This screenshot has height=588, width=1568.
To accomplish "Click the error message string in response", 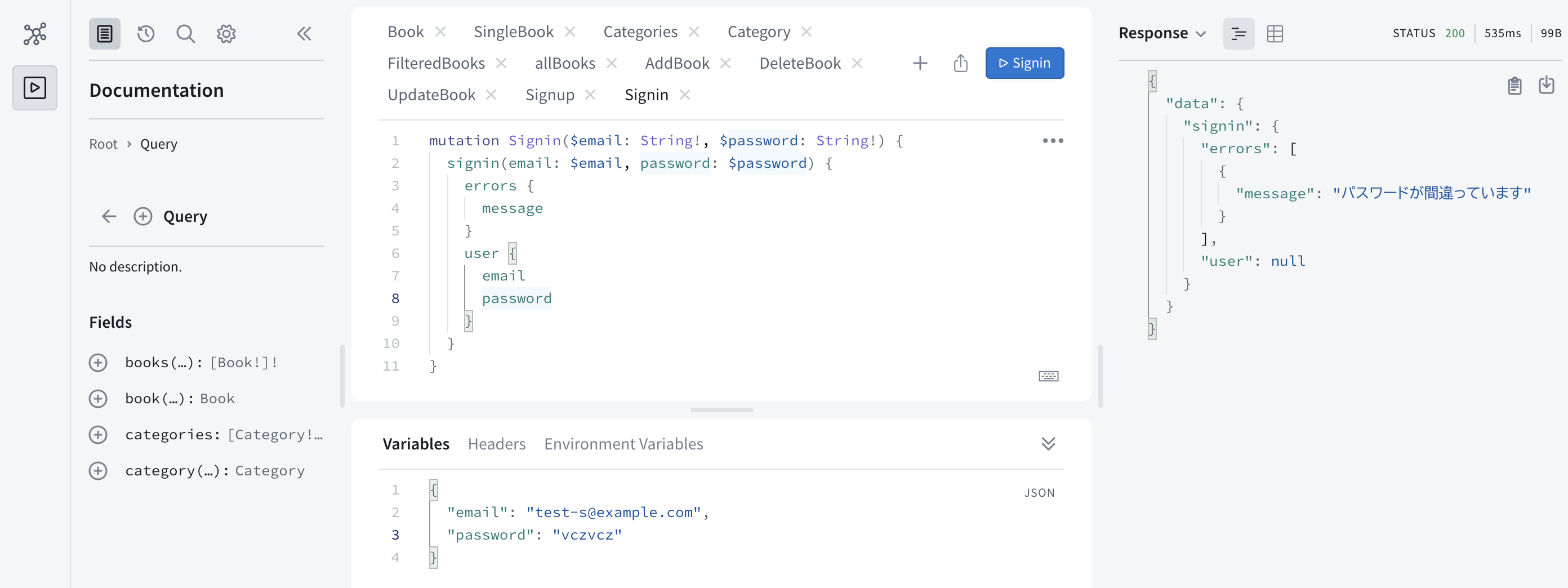I will [1431, 193].
